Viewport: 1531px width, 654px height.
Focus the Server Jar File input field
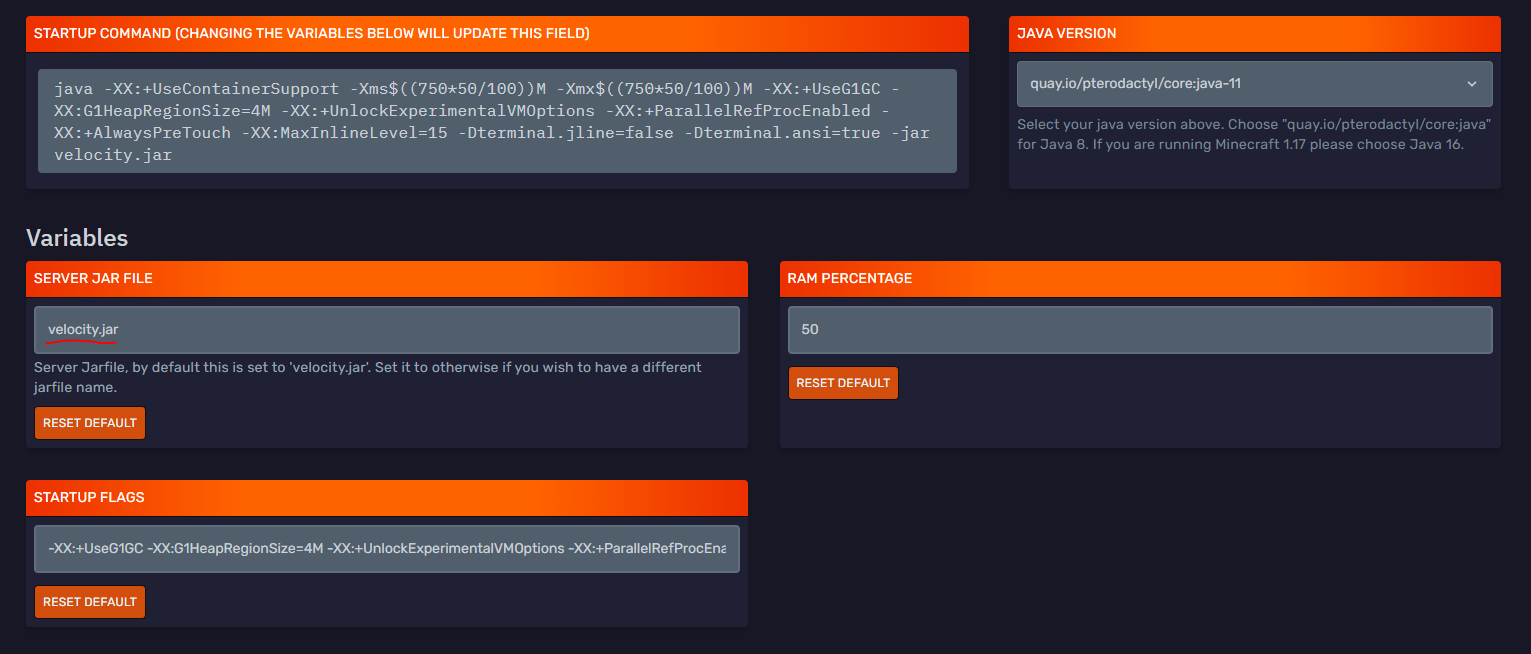tap(386, 330)
